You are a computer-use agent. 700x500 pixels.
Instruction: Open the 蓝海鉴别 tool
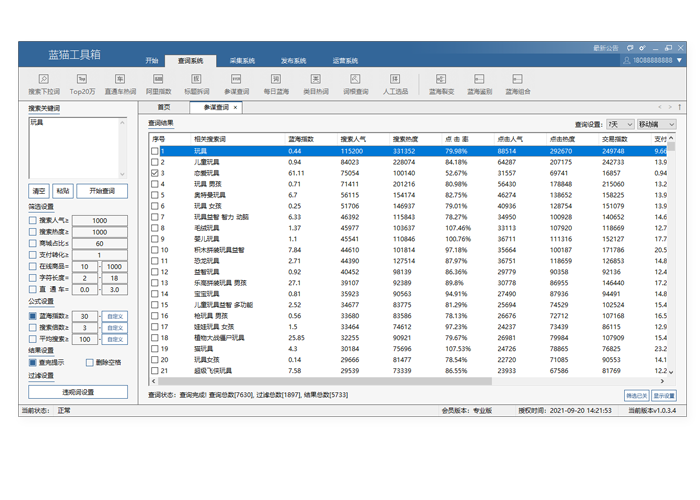(479, 84)
